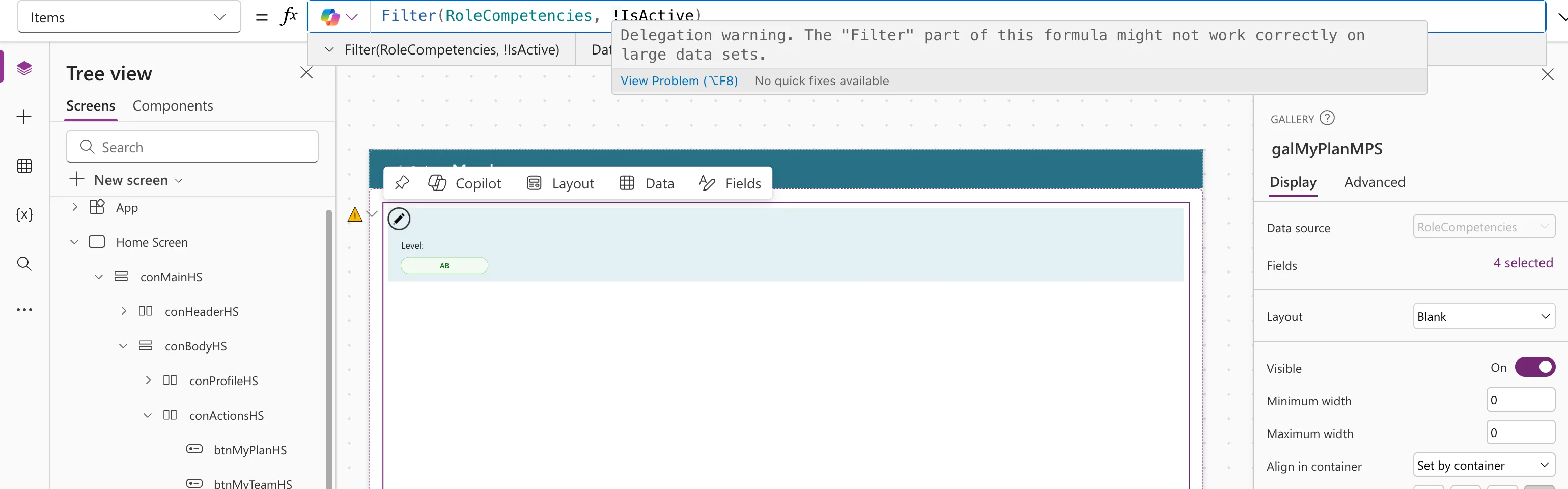Screen dimensions: 1568x489
Task: Open the Copilot formula dropdown chevron
Action: point(352,17)
